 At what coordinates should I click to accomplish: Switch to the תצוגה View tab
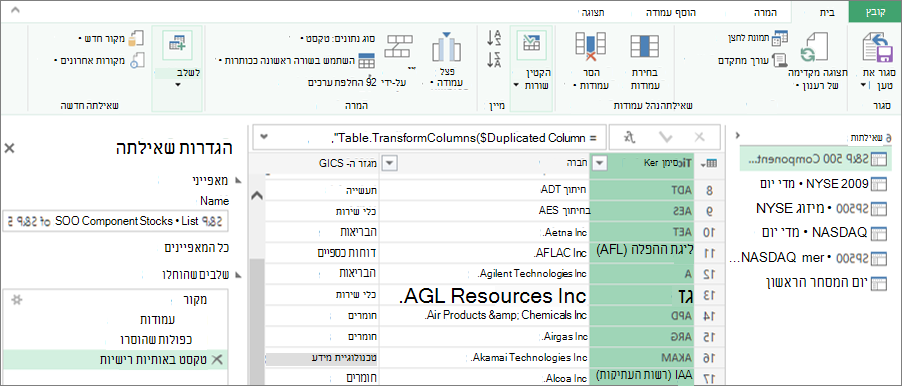594,12
